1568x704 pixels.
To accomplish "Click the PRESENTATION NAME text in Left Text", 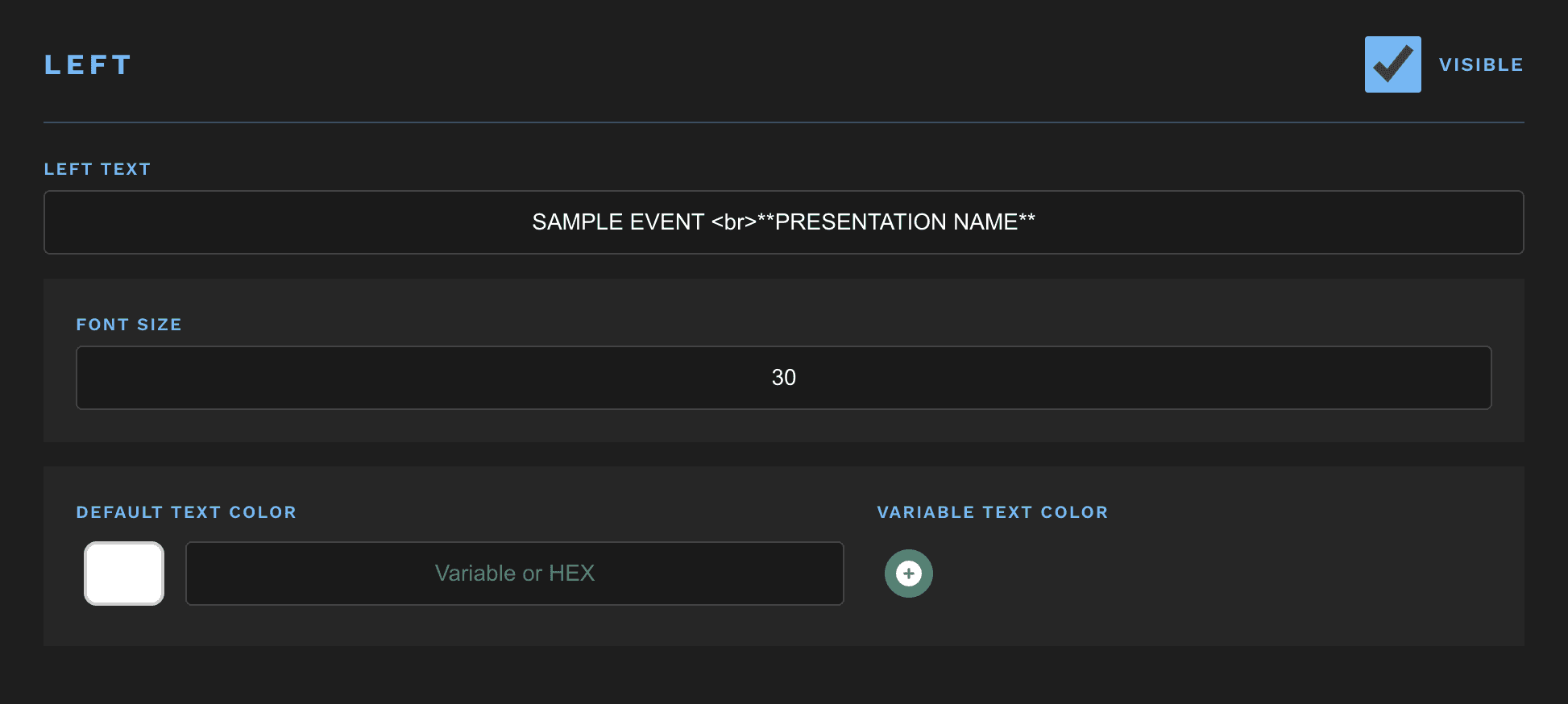I will pyautogui.click(x=896, y=222).
